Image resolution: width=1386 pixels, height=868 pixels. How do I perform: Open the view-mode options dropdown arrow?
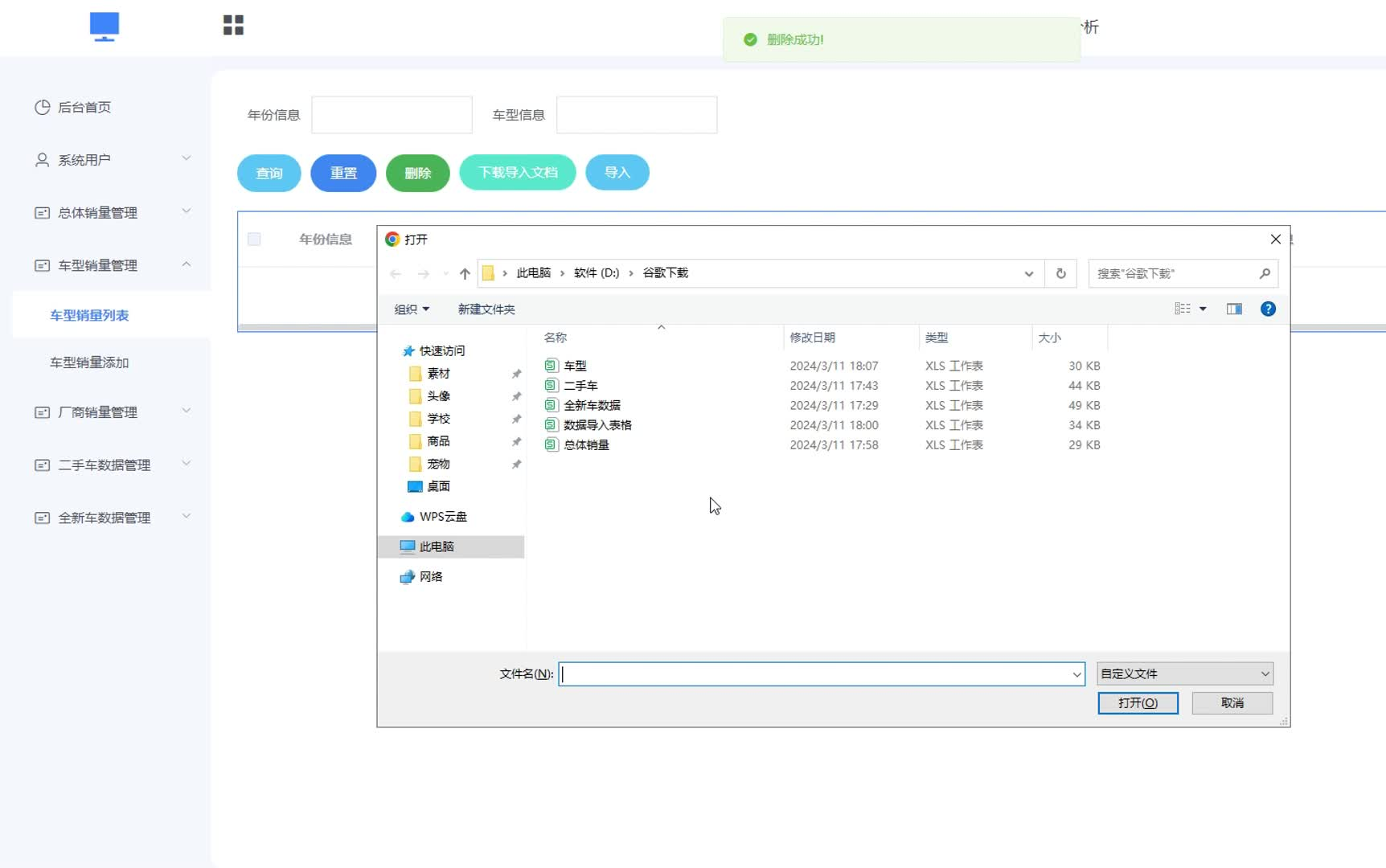(x=1203, y=309)
